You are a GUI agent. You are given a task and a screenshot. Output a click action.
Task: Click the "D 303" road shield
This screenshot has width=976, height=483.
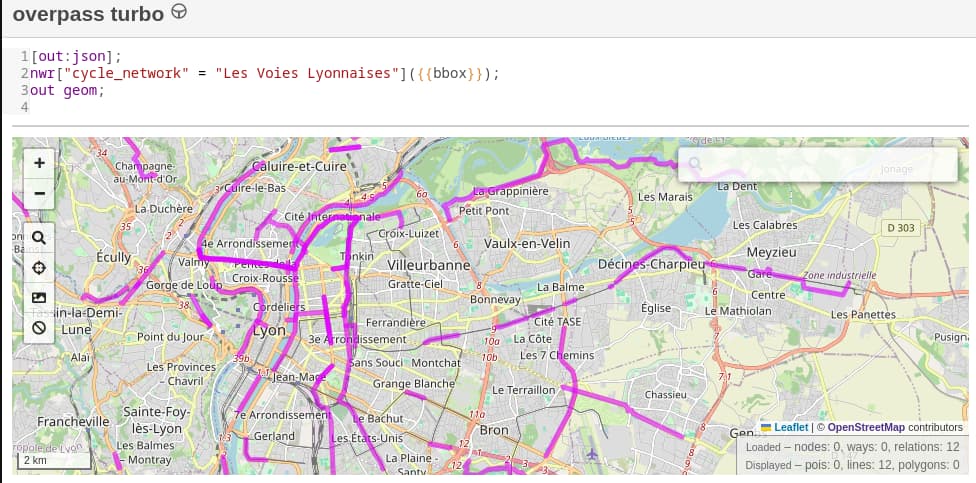click(901, 228)
